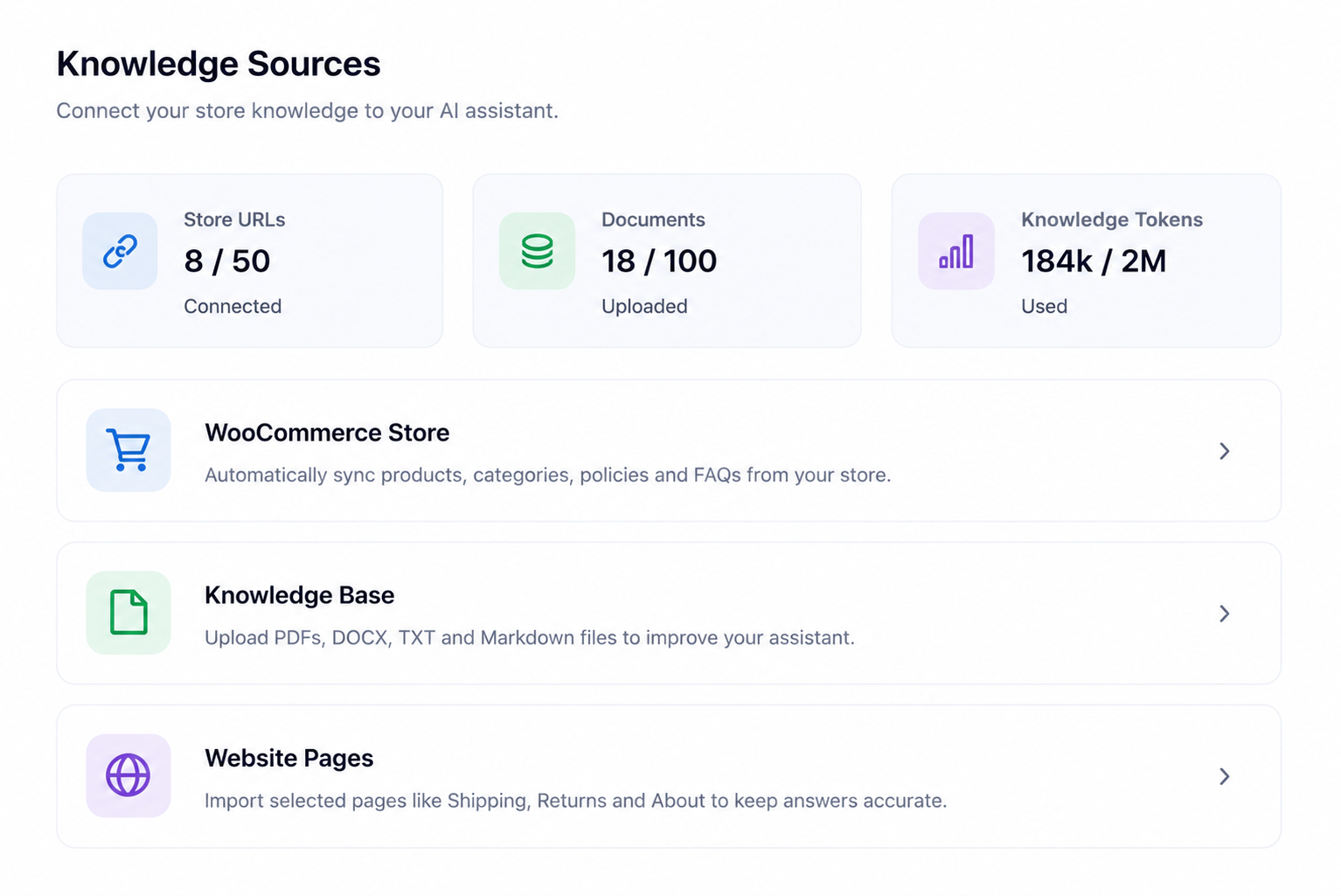Click the "18 / 100" Documents value
The width and height of the screenshot is (1341, 896).
(659, 260)
